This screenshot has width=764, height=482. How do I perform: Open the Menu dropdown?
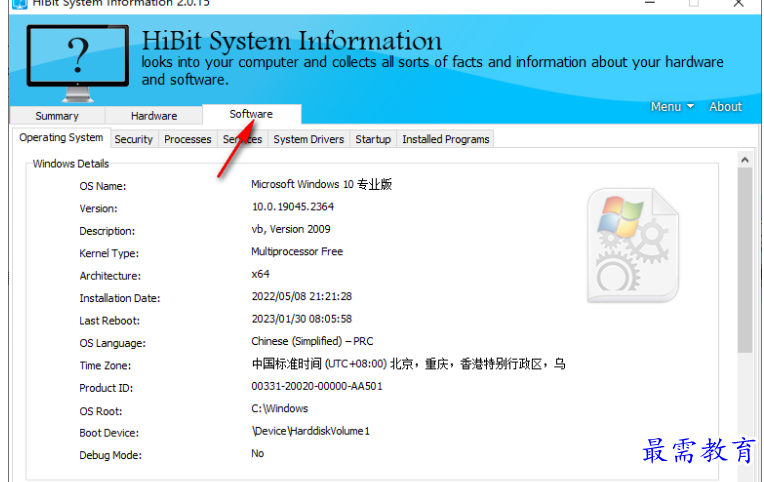672,106
